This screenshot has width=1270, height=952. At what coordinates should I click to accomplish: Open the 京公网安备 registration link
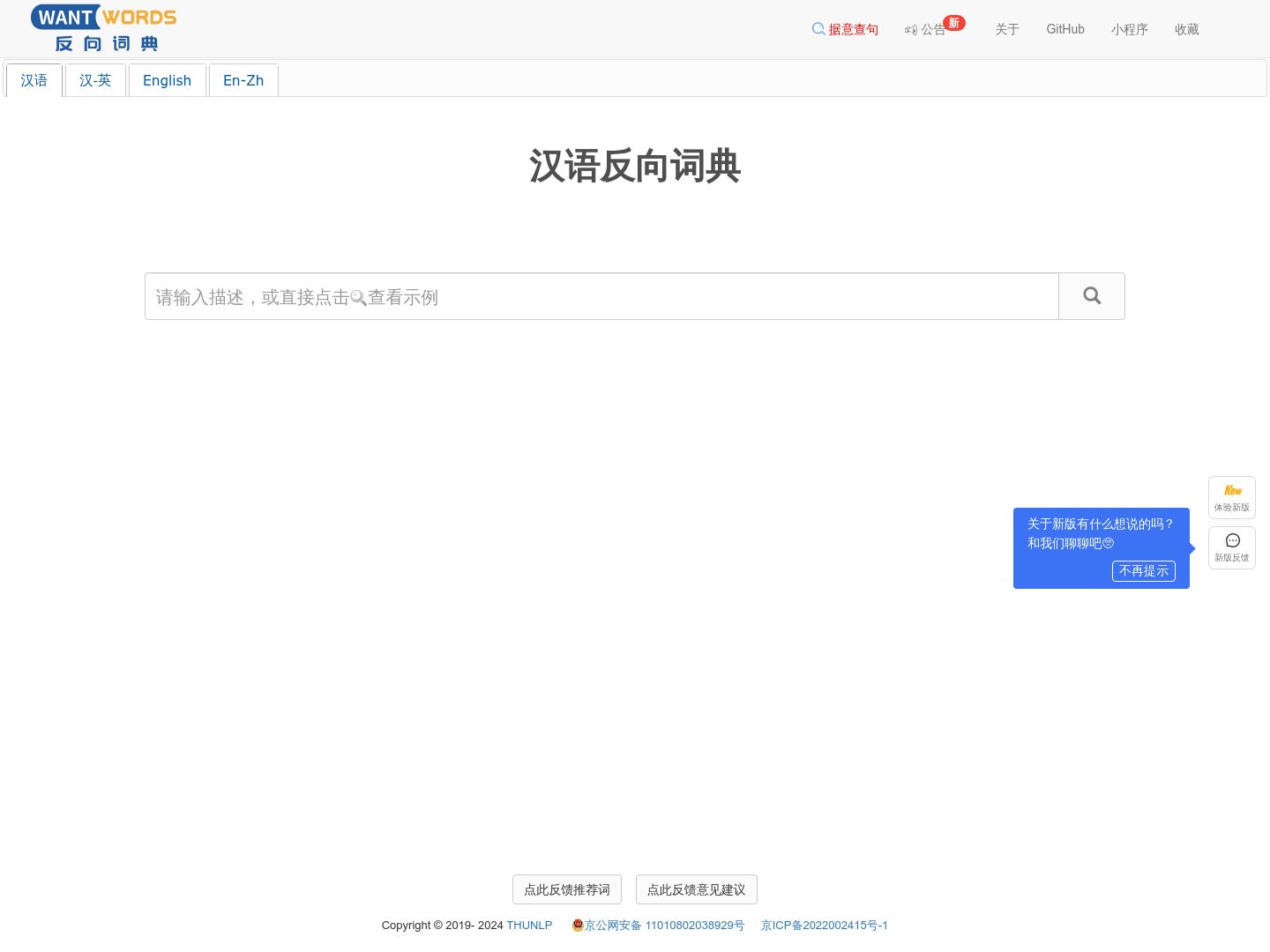664,925
